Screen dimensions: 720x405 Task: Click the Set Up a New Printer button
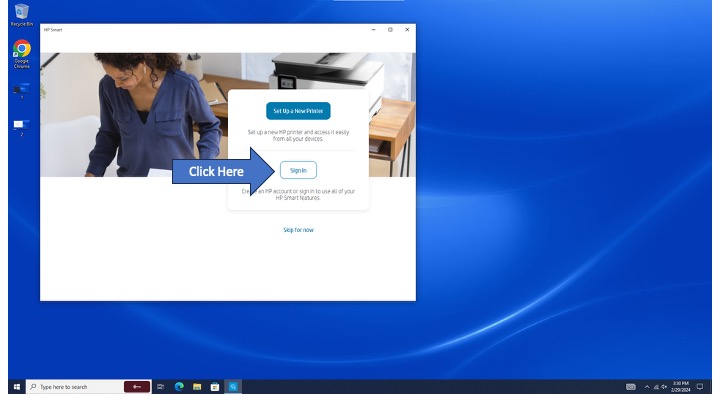(x=298, y=111)
